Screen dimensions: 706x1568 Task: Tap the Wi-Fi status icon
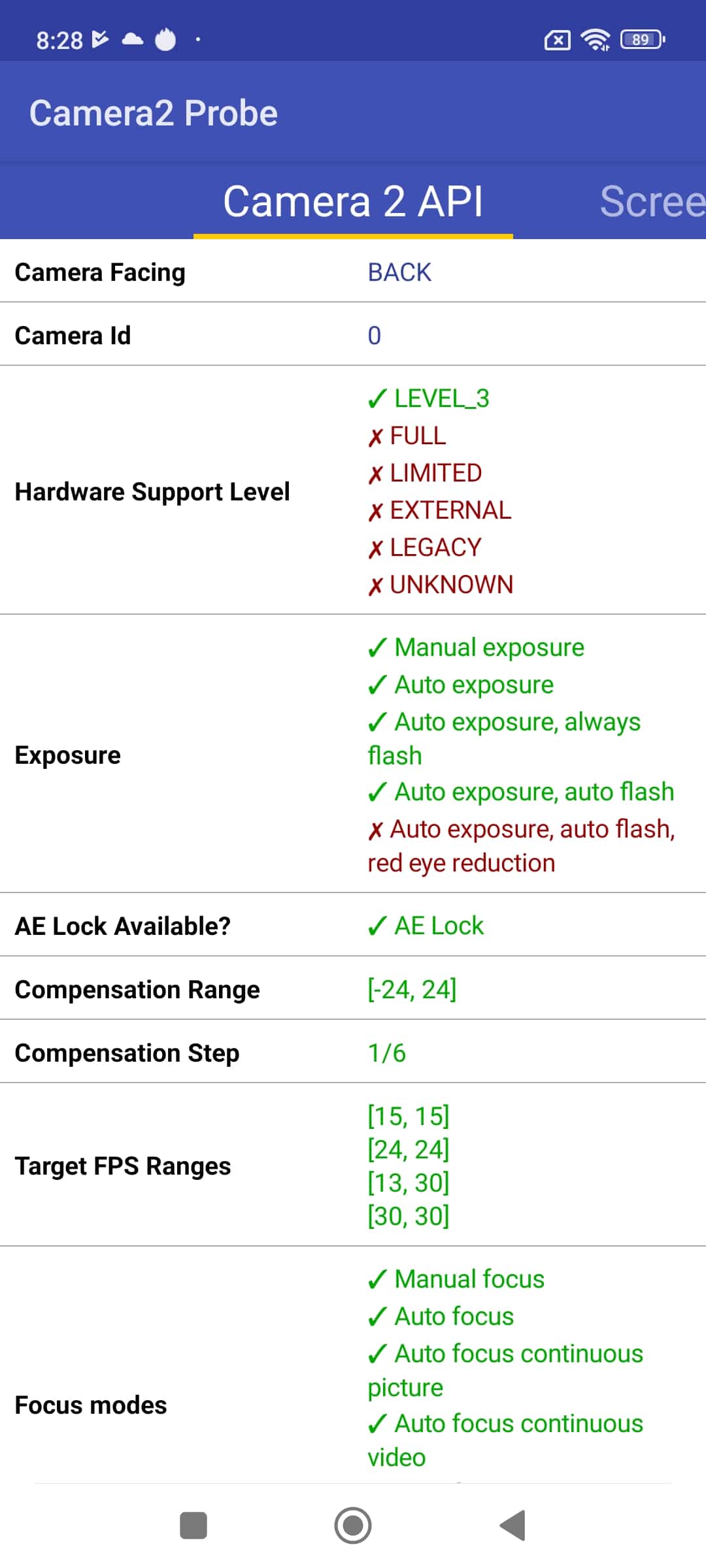596,40
